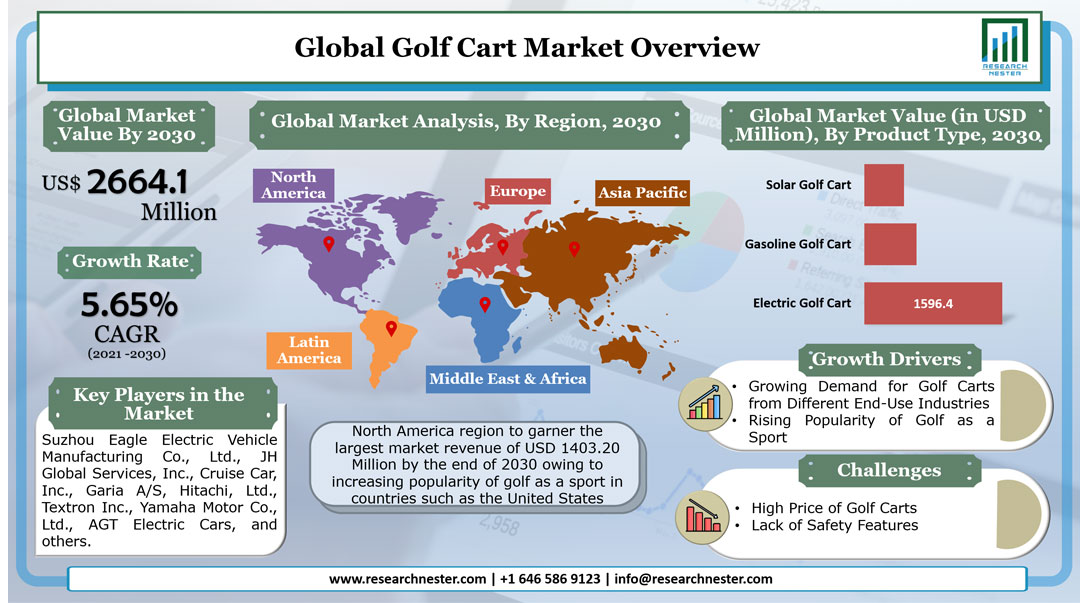The image size is (1080, 603).
Task: Select the Europe region label
Action: coord(517,191)
